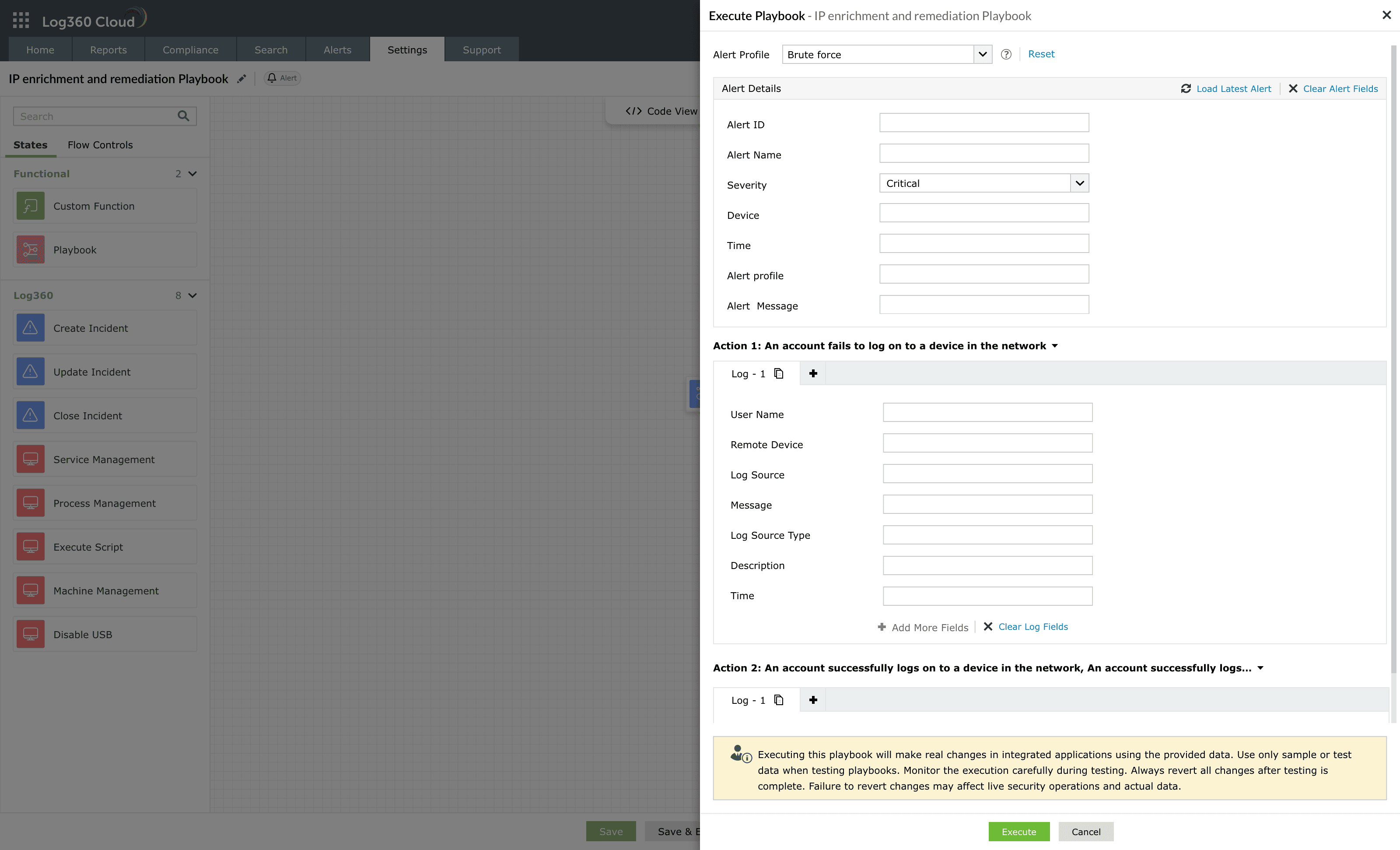Select the Disable USB state icon
Viewport: 1400px width, 850px height.
point(31,635)
